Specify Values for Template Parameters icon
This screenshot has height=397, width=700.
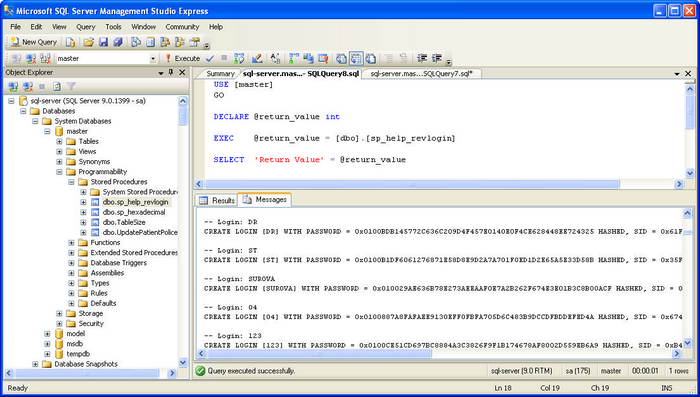(x=275, y=59)
